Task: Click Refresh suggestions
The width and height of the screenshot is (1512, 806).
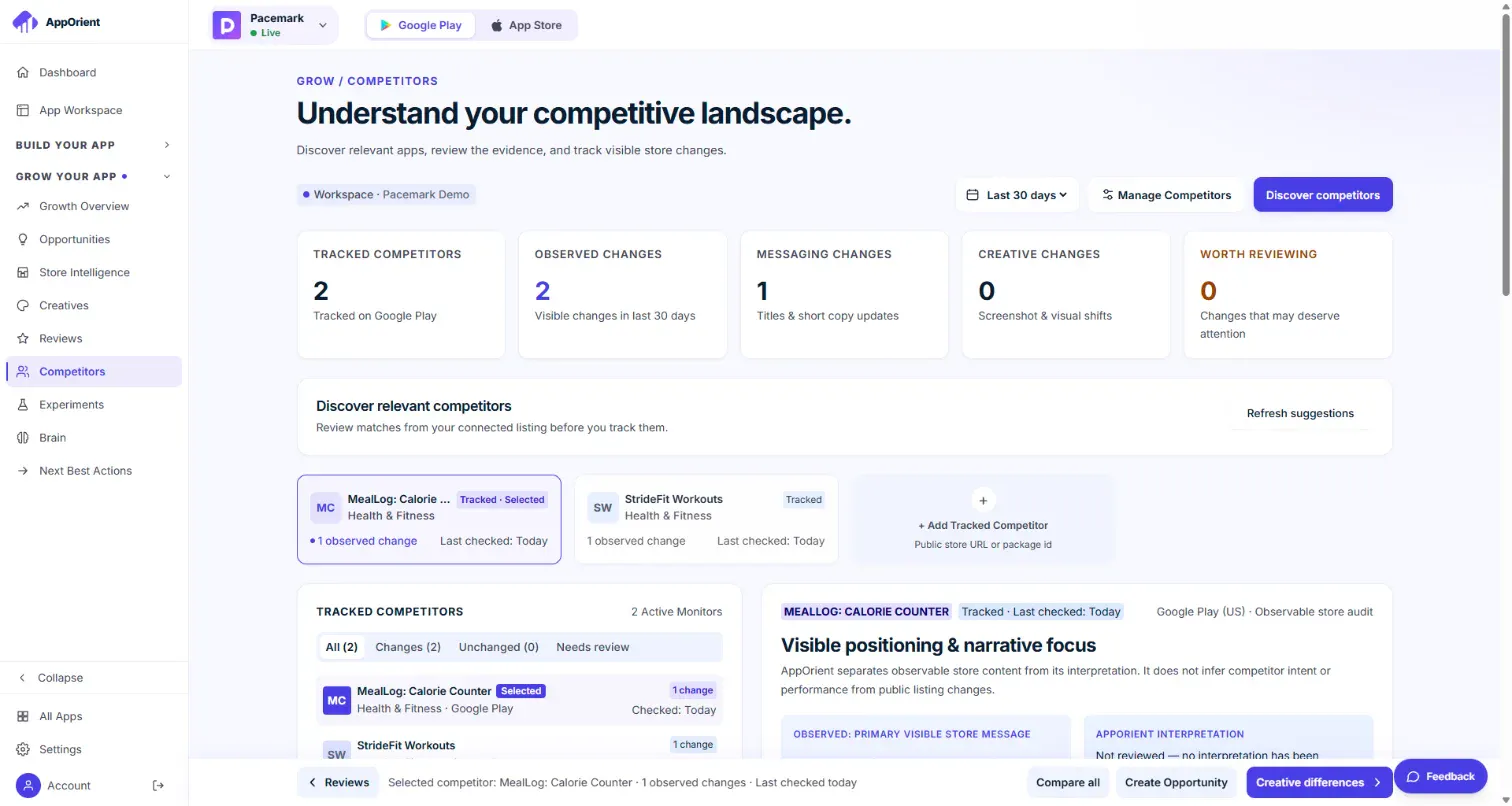Action: (1300, 413)
